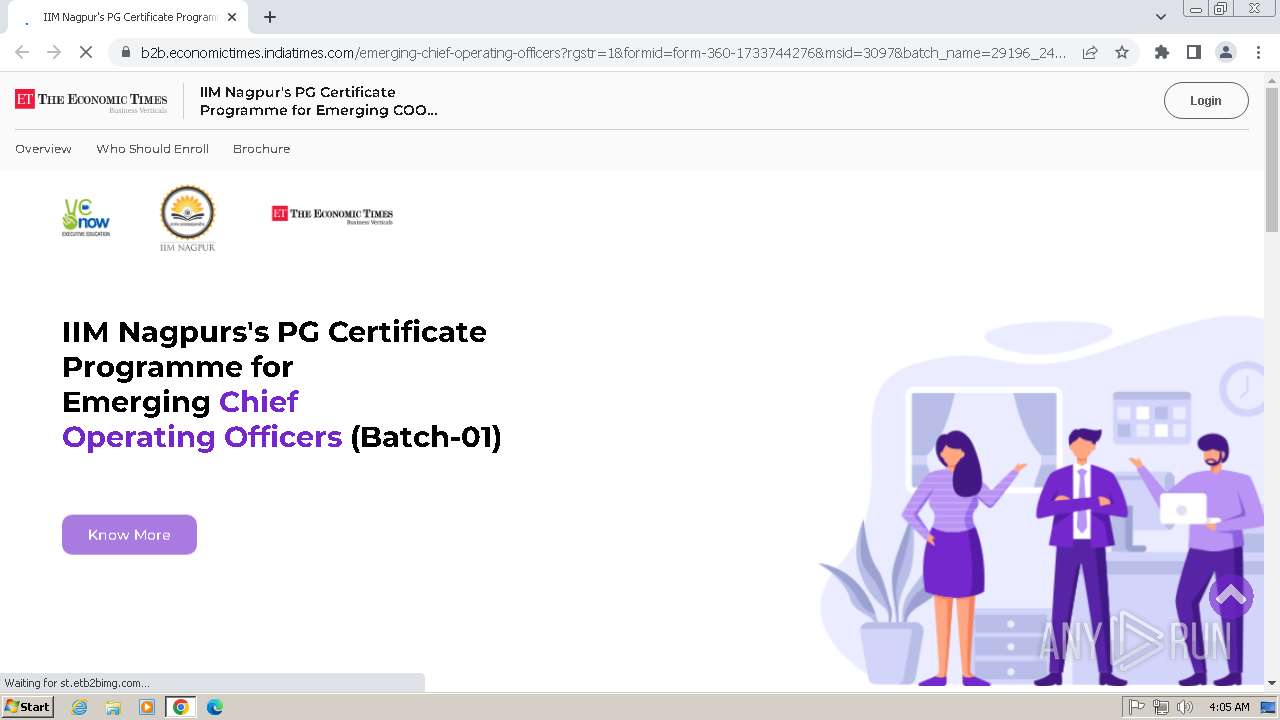Click the page vertical scrollbar thumb
Screen dimensions: 1280x720
(x=1272, y=160)
